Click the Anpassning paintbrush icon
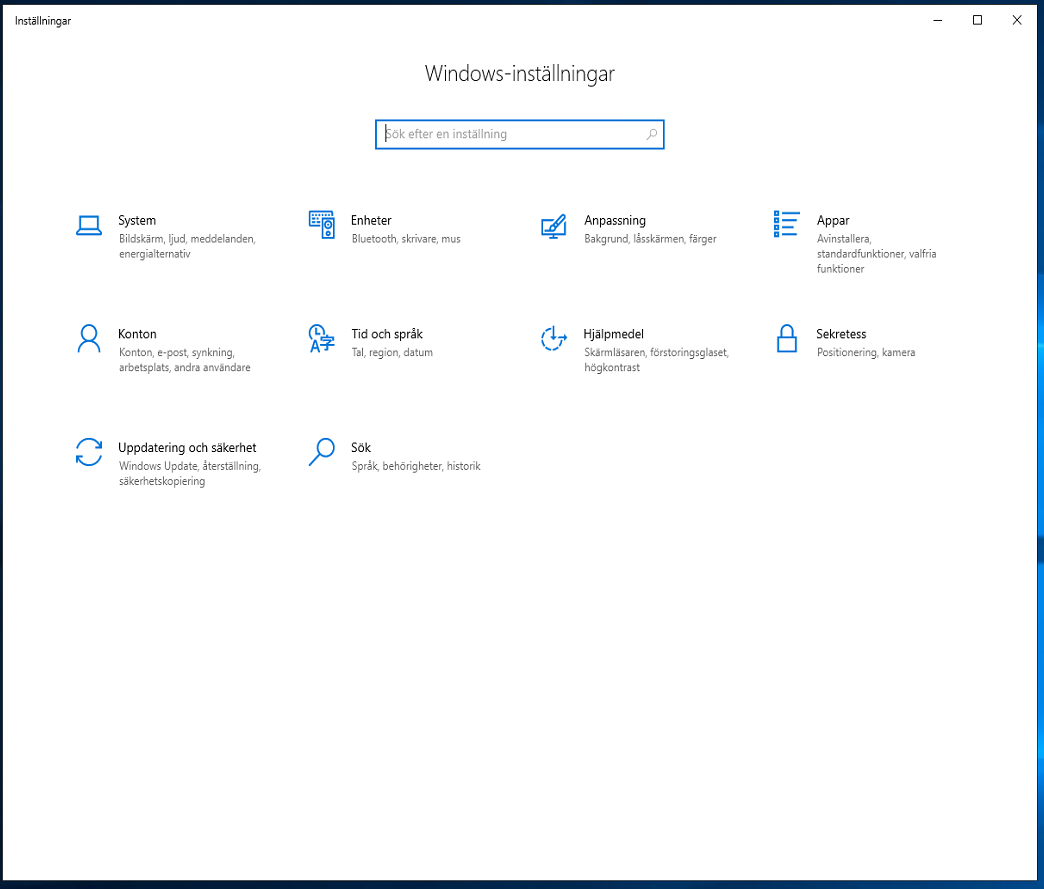 click(553, 226)
